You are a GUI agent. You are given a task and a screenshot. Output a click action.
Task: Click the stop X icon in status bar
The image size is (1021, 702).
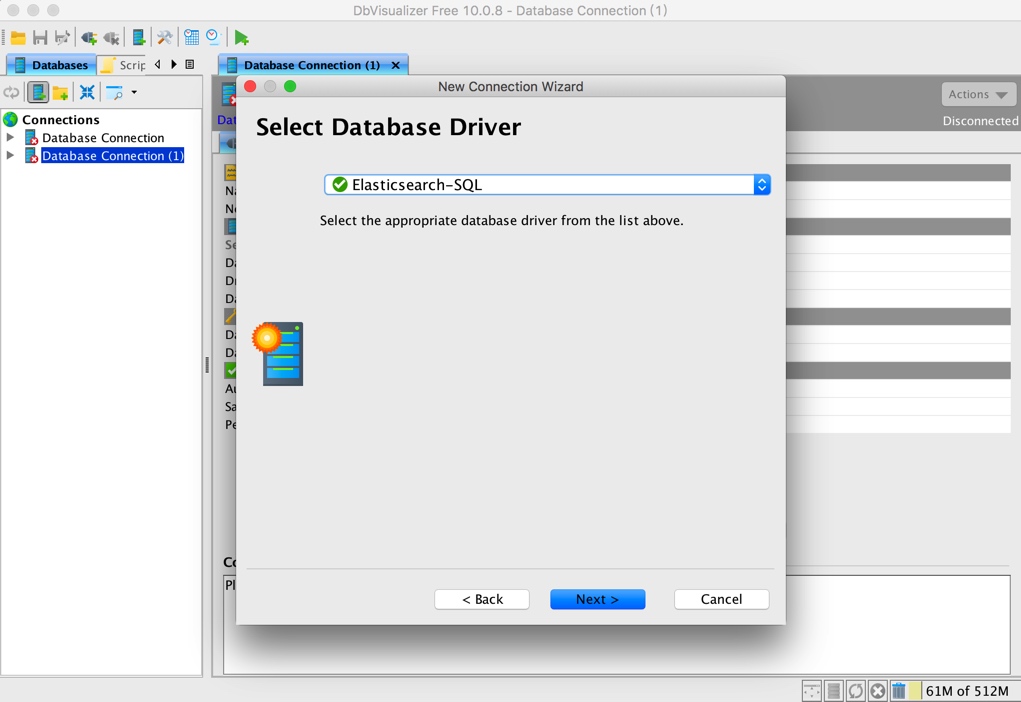click(x=878, y=690)
